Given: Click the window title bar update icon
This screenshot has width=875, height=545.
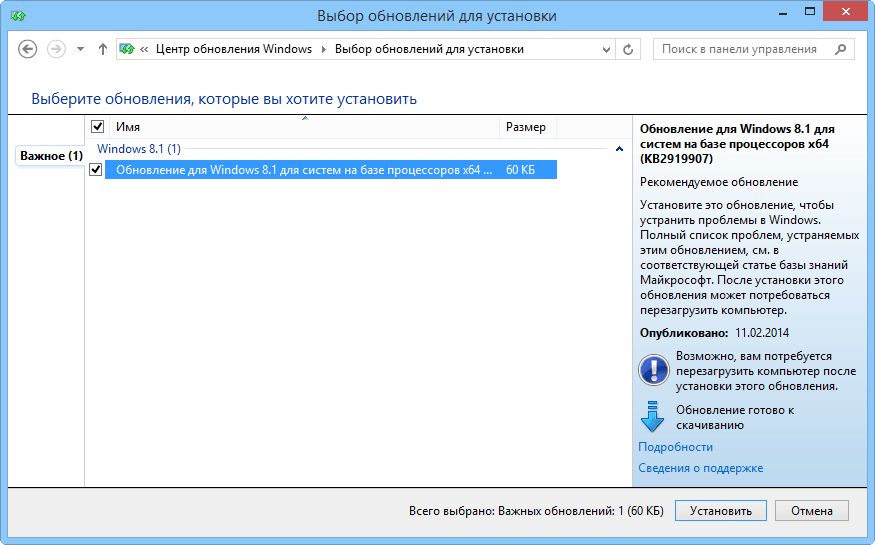Looking at the screenshot, I should point(18,16).
